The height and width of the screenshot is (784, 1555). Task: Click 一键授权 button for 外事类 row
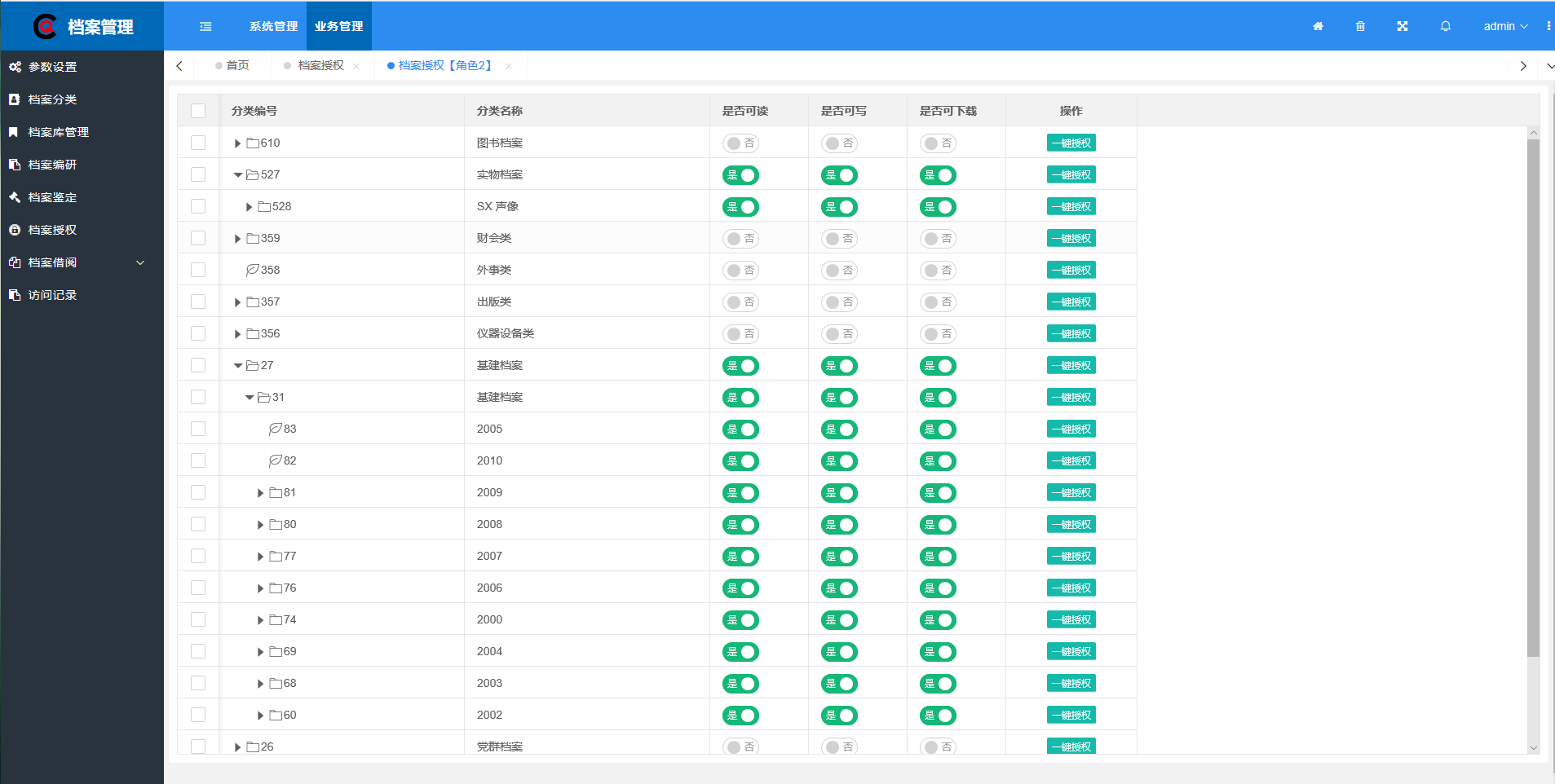pyautogui.click(x=1071, y=270)
